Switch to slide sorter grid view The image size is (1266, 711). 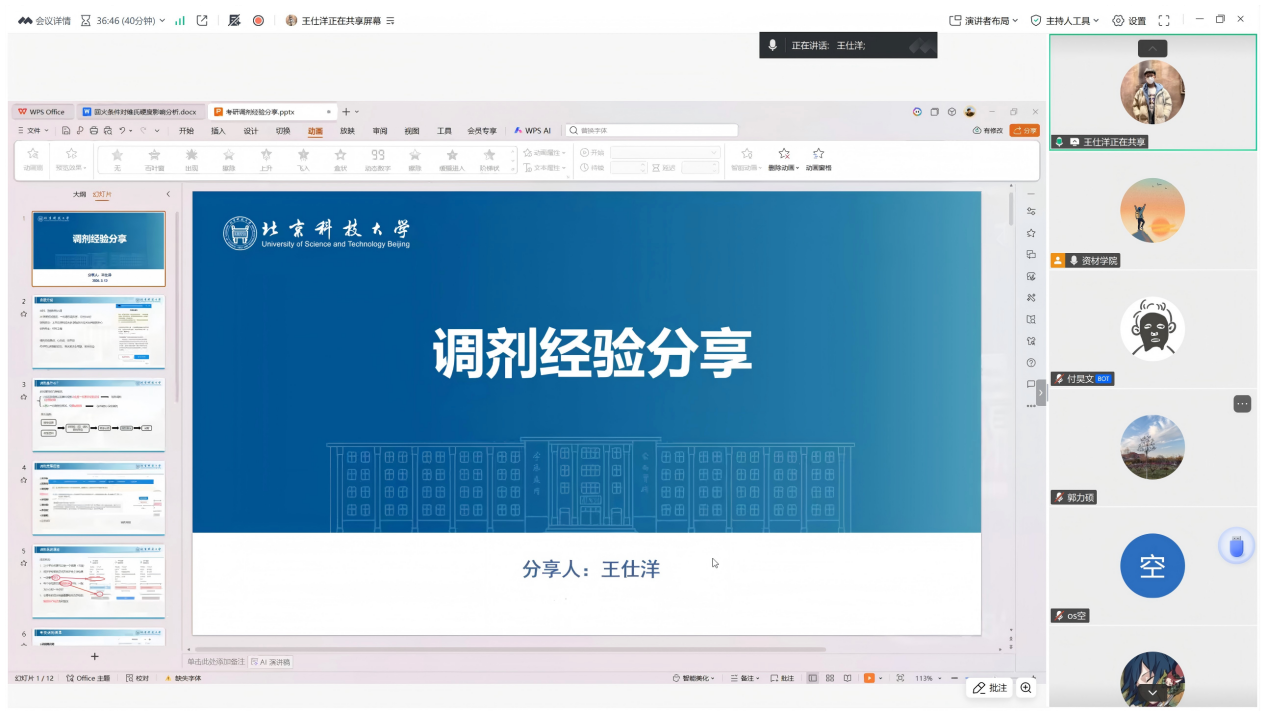[829, 678]
